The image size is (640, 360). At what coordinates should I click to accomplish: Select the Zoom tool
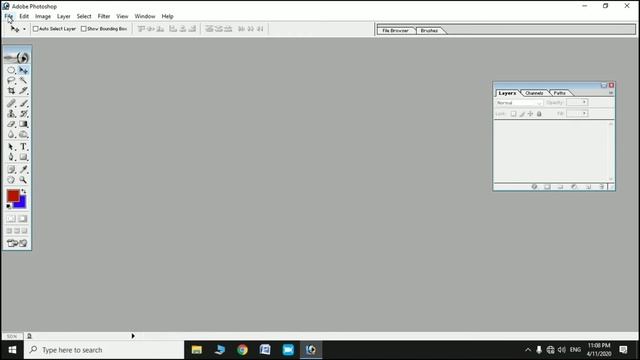23,180
